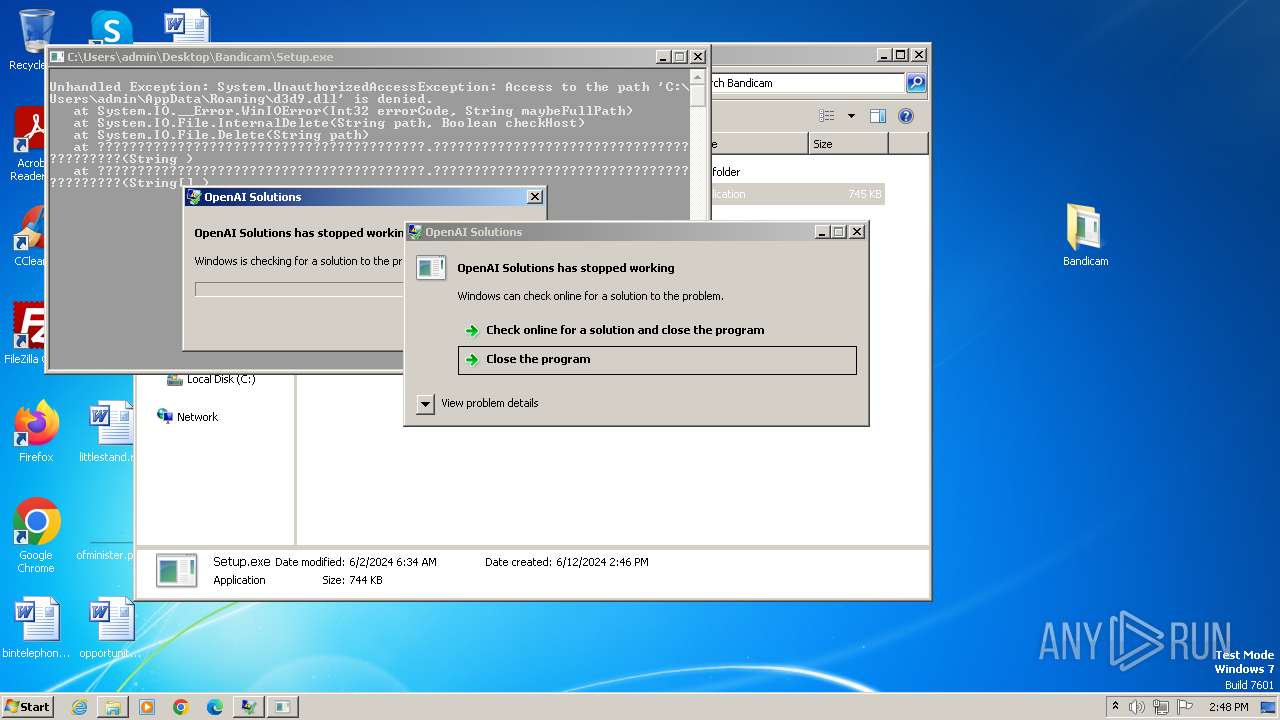Click the title bar icon of Setup.exe console
This screenshot has width=1280, height=720.
pyautogui.click(x=58, y=57)
